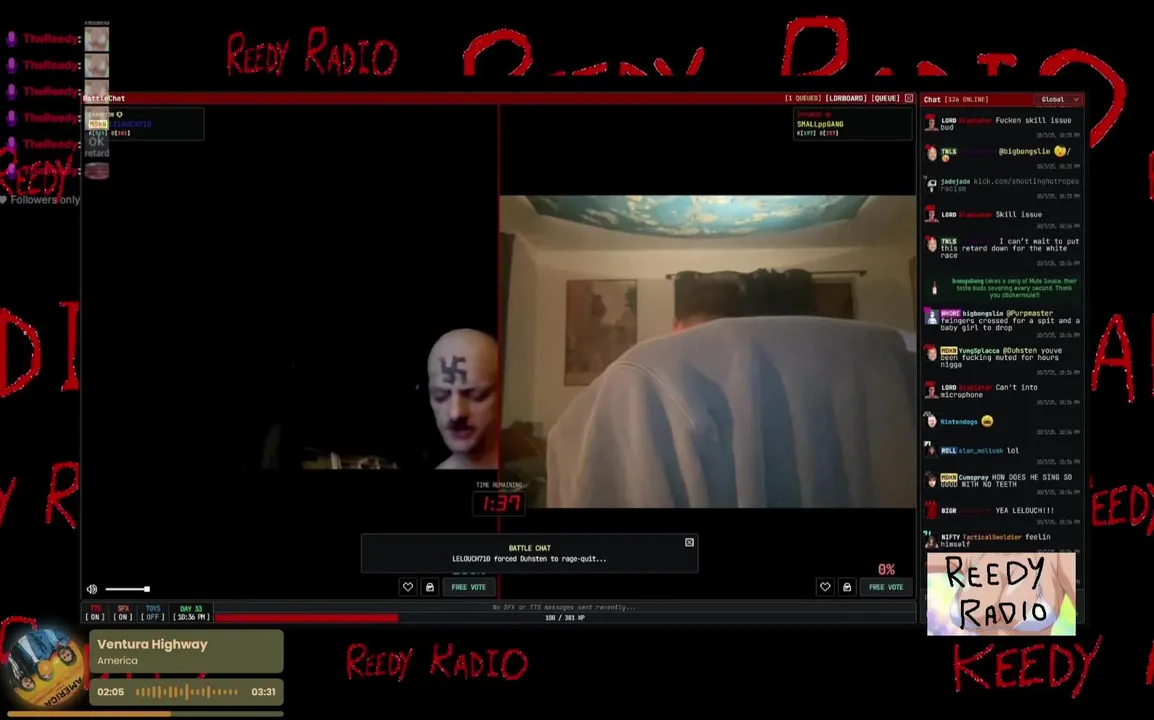Click the top TheReedy overlay avatar thumbnail
The height and width of the screenshot is (720, 1154).
tap(96, 38)
